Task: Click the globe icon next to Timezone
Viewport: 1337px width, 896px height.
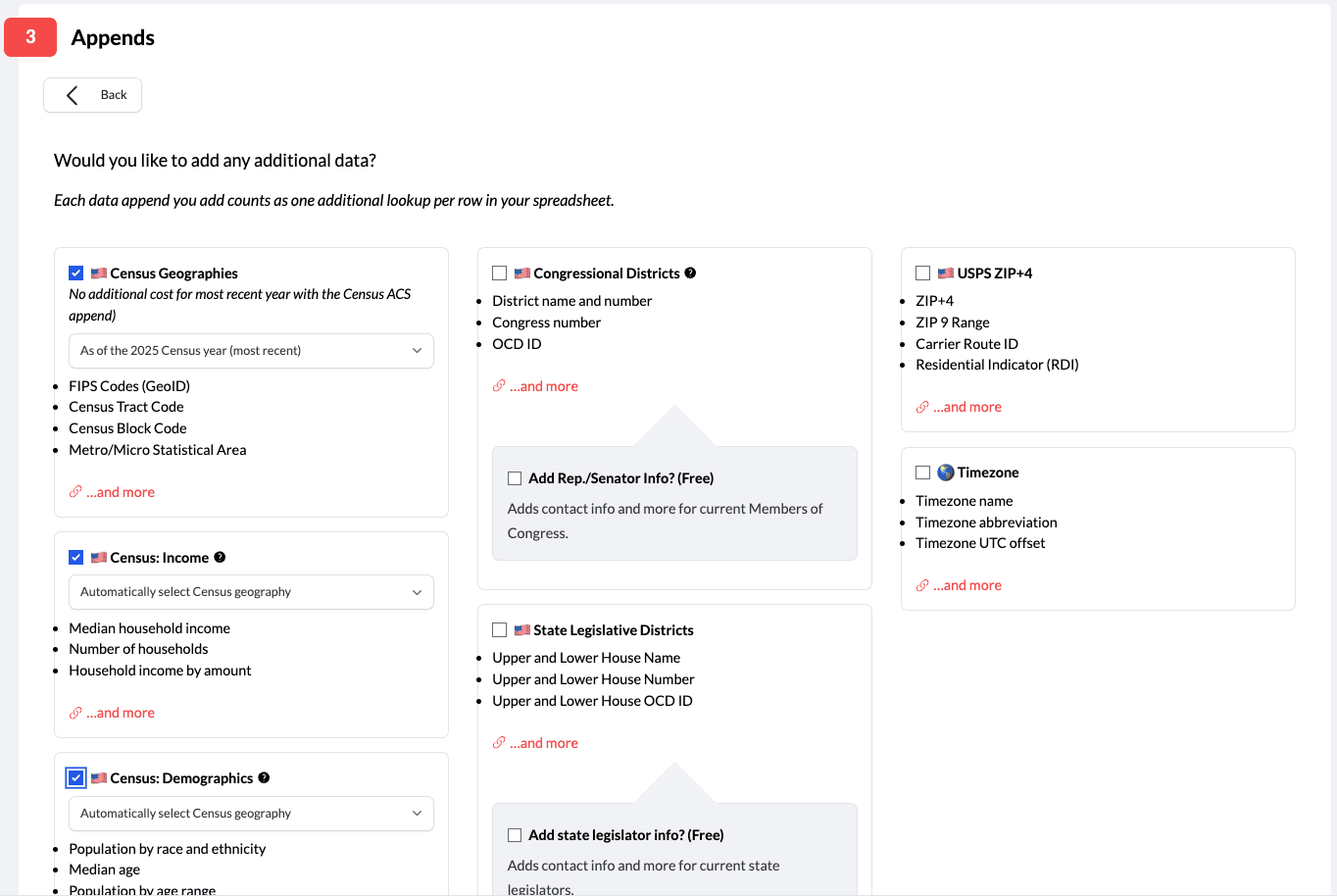Action: coord(943,472)
